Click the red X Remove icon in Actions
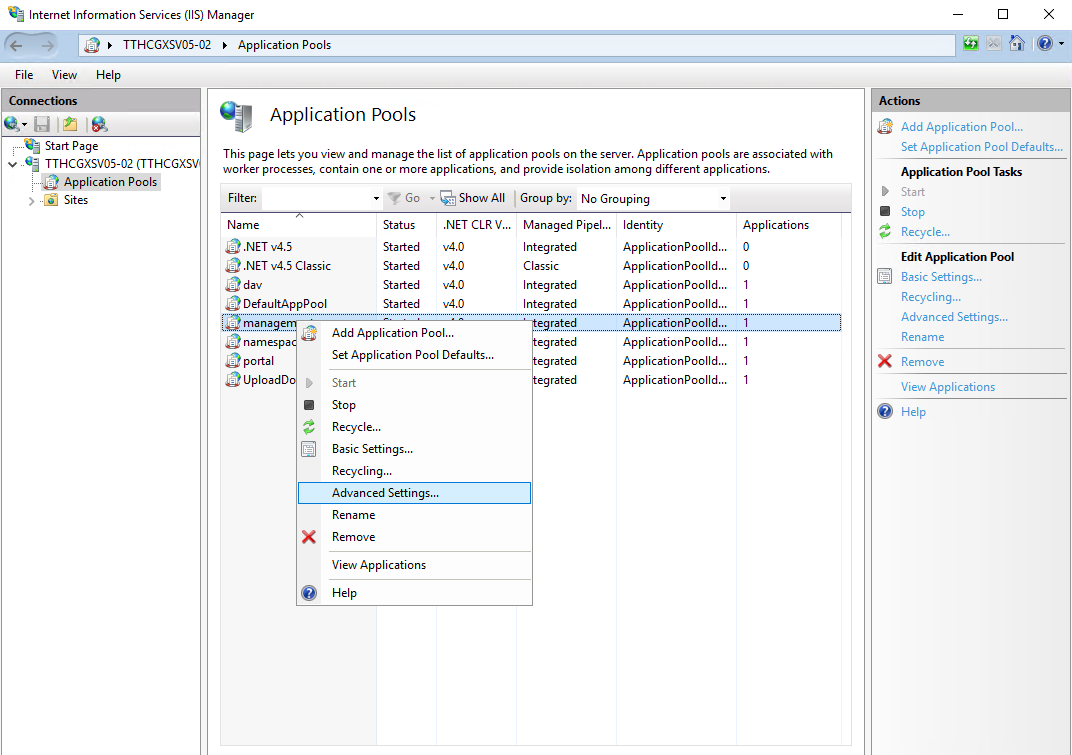This screenshot has height=755, width=1072. pyautogui.click(x=885, y=361)
